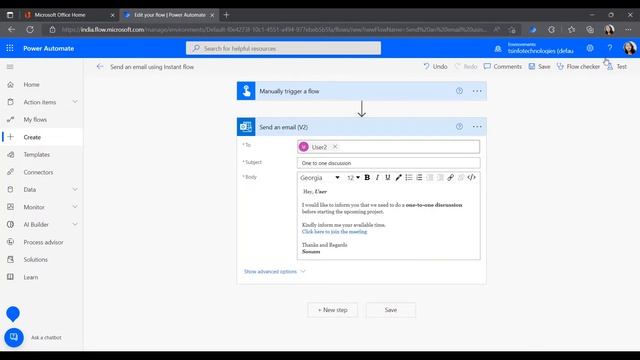Open a new browser tab

tap(226, 15)
